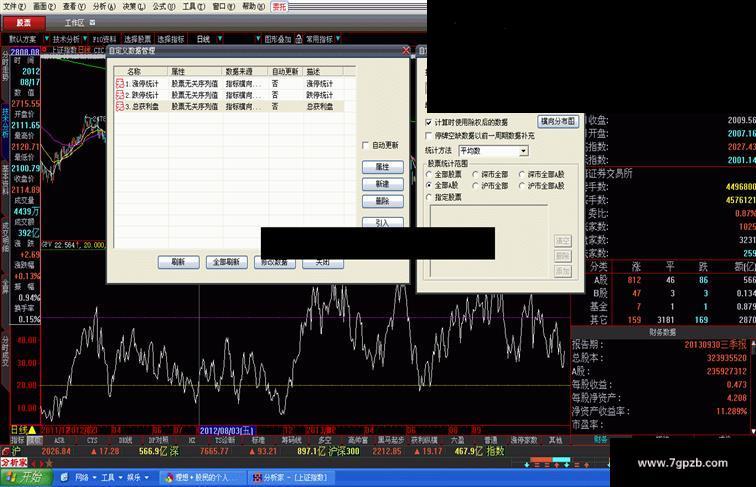The width and height of the screenshot is (756, 487).
Task: Click the star icon beside 分析家
Action: tap(49, 463)
